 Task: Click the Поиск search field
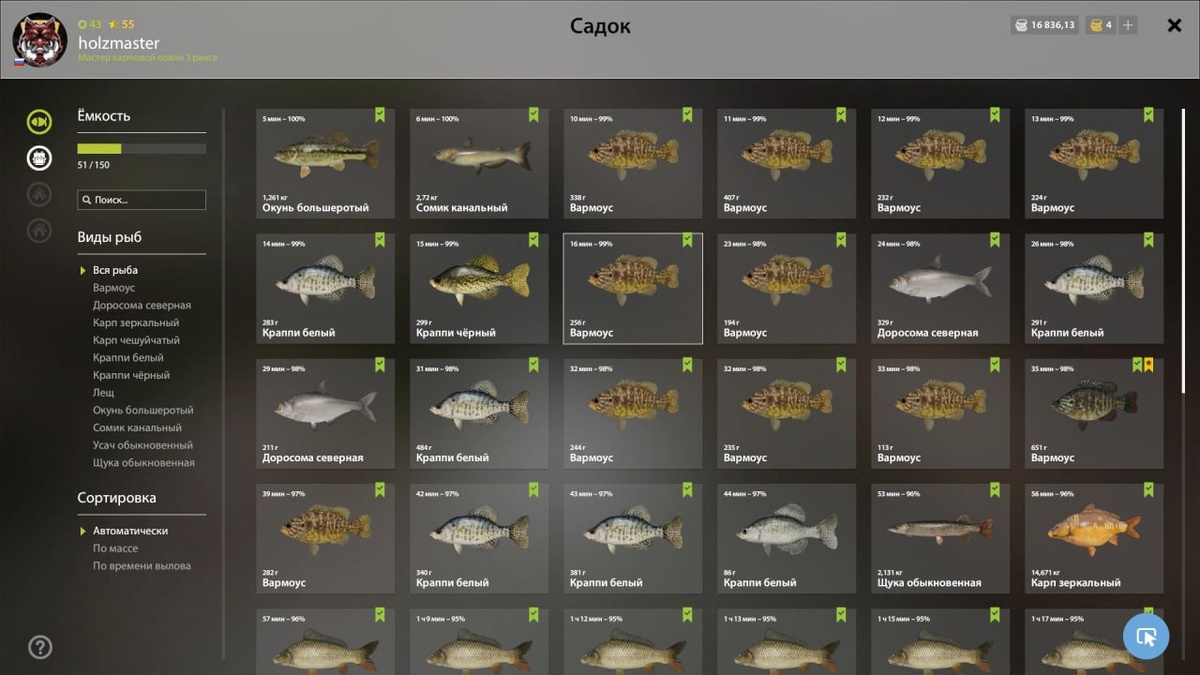tap(142, 200)
